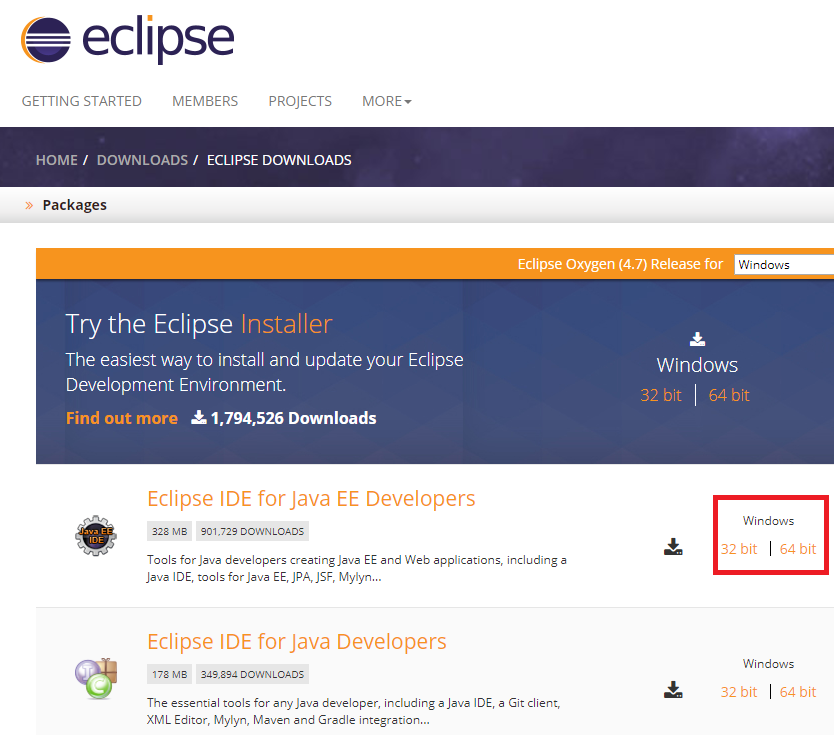The height and width of the screenshot is (735, 834).
Task: Click the 328 MB size badge
Action: click(x=169, y=531)
